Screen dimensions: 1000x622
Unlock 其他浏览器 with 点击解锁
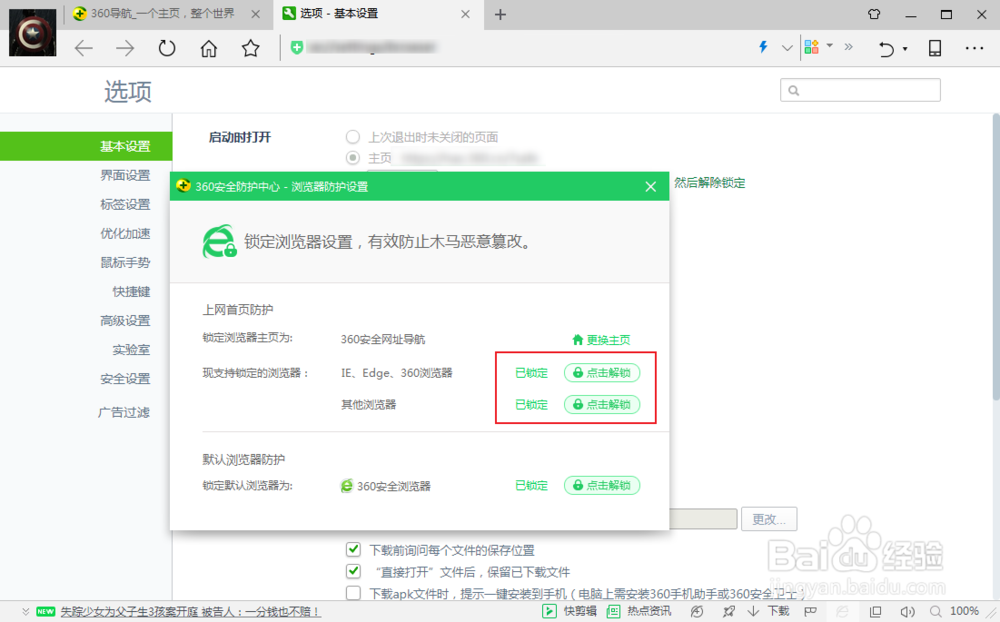click(602, 404)
